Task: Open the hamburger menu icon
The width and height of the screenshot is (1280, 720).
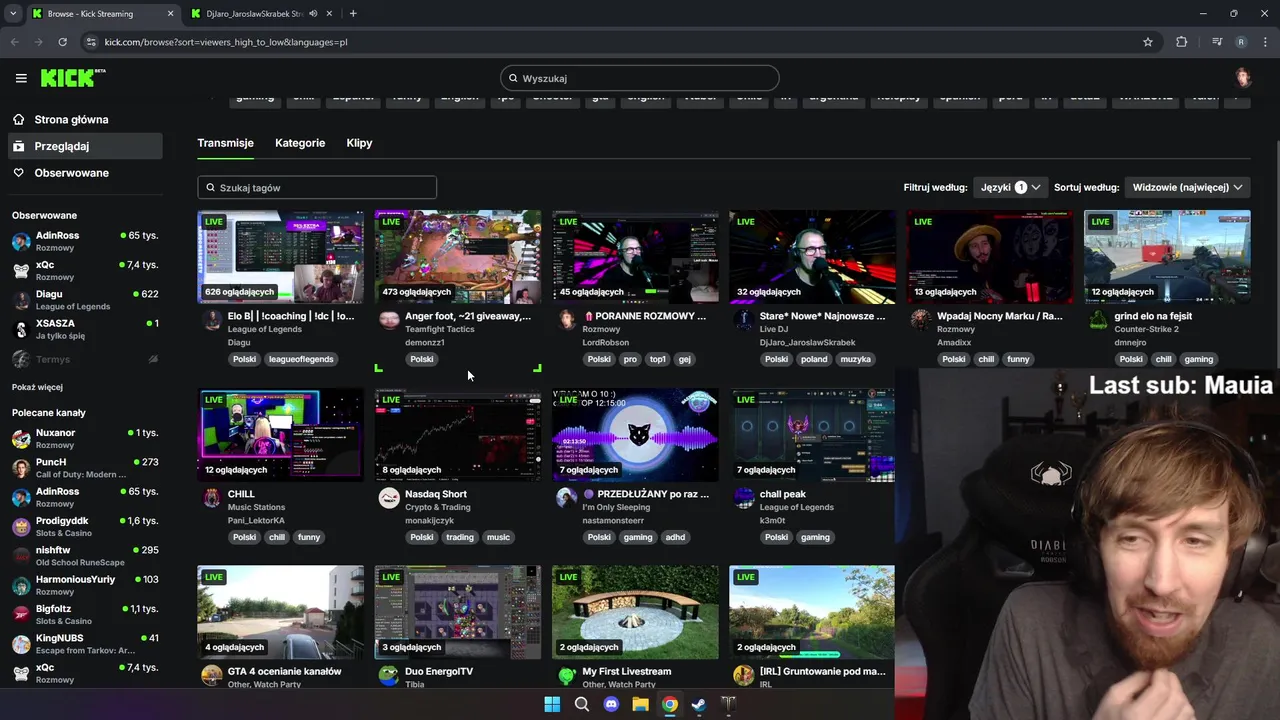Action: pyautogui.click(x=21, y=78)
